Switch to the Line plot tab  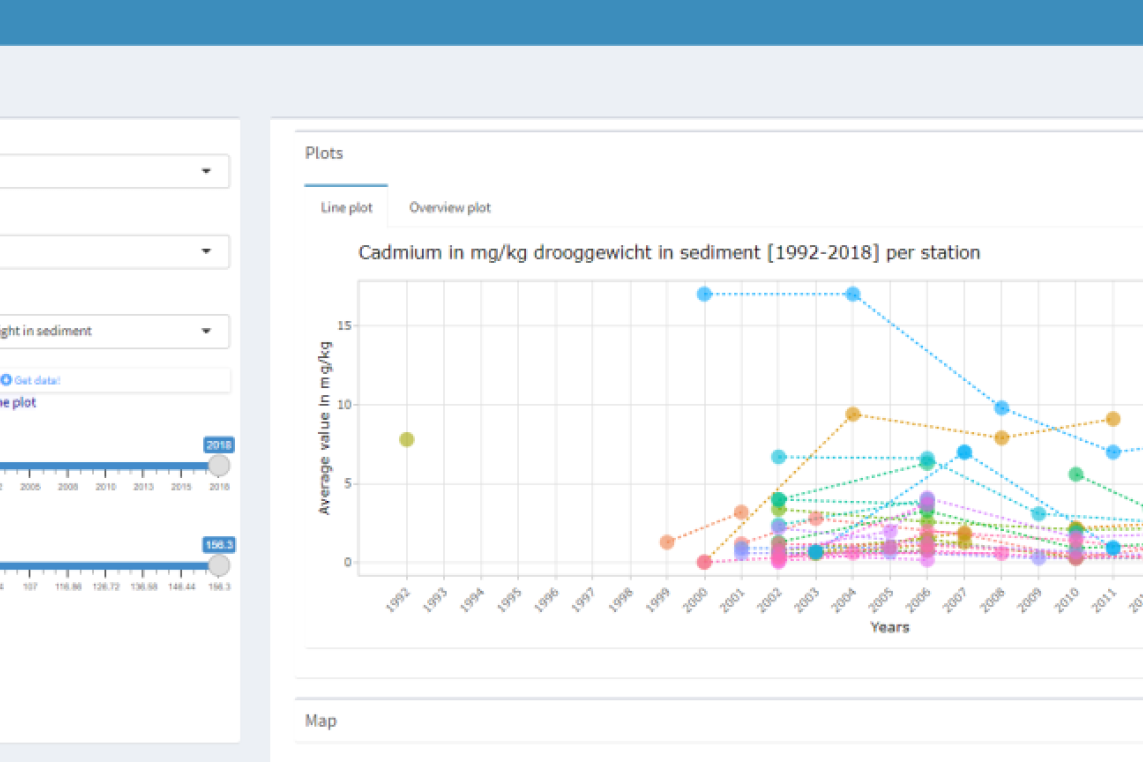(x=346, y=208)
